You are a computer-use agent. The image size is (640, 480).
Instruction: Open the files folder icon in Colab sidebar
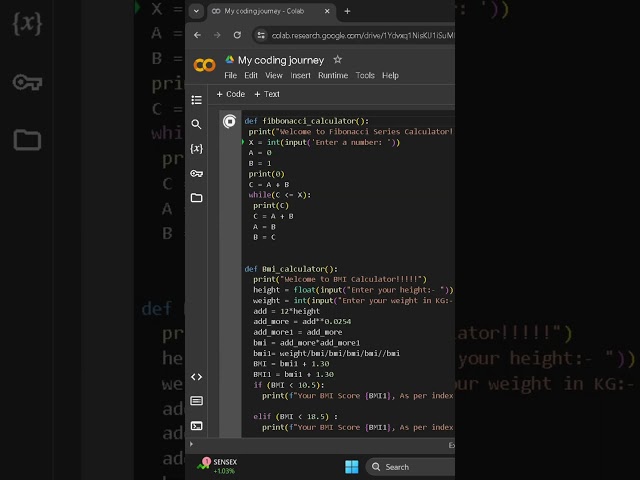coord(196,198)
